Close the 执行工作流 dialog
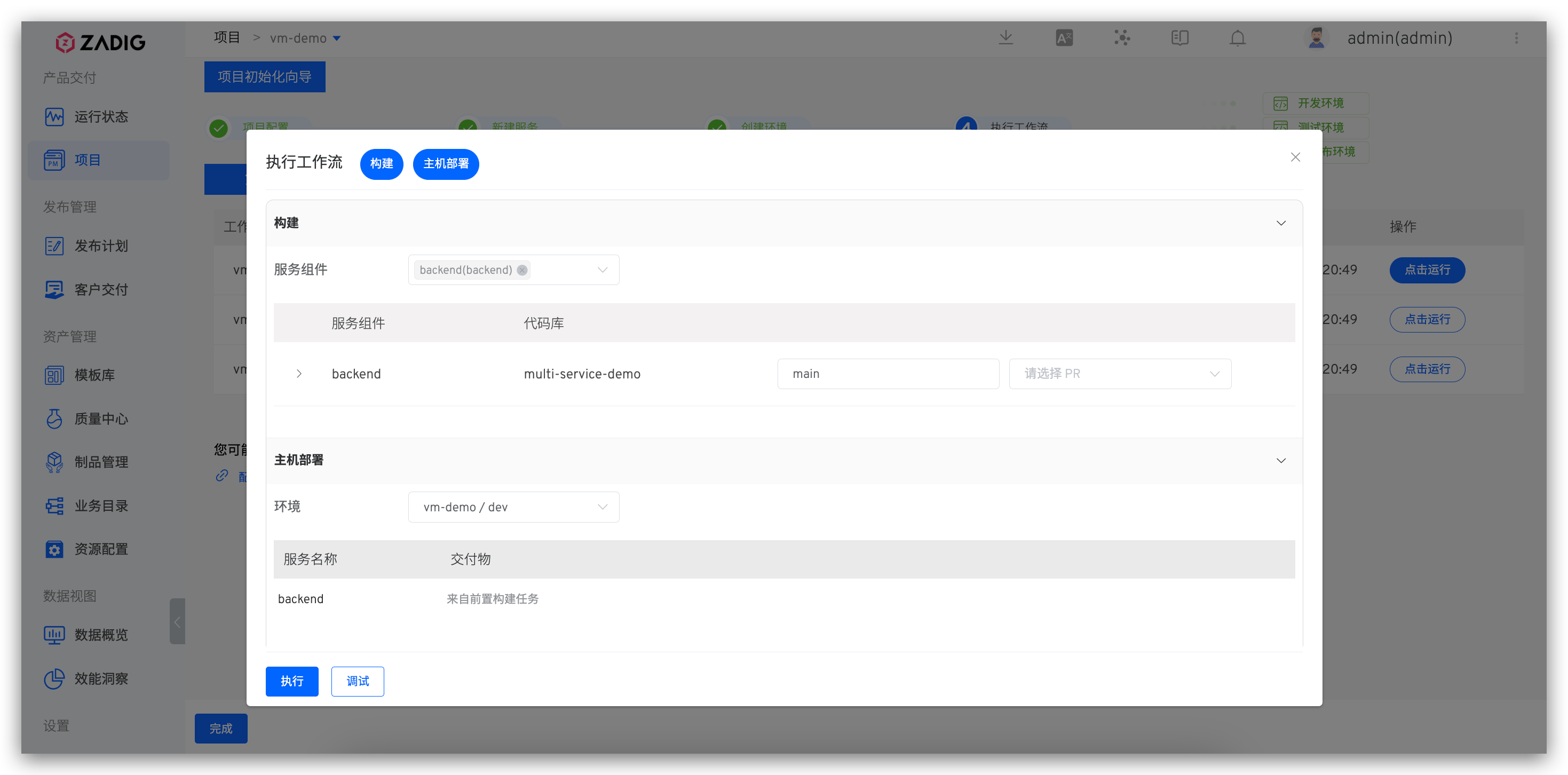This screenshot has height=775, width=1568. [x=1295, y=157]
